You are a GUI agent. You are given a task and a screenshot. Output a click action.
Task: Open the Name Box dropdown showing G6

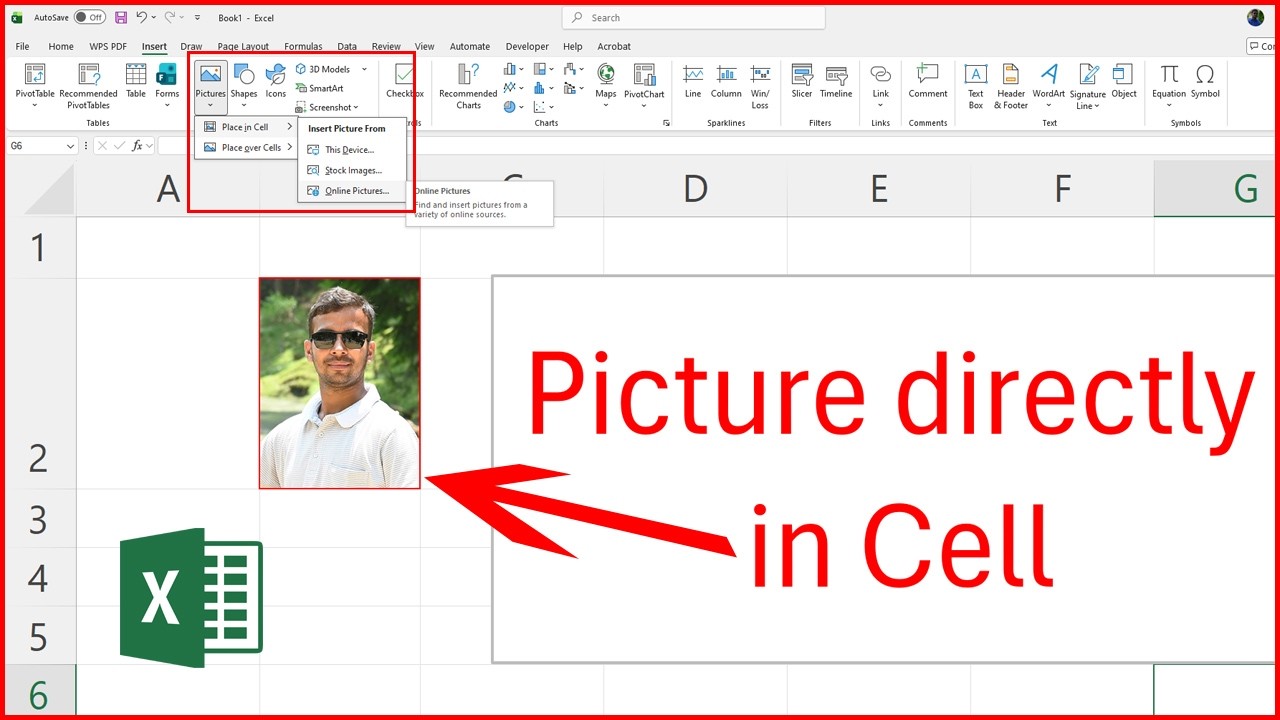pos(70,146)
